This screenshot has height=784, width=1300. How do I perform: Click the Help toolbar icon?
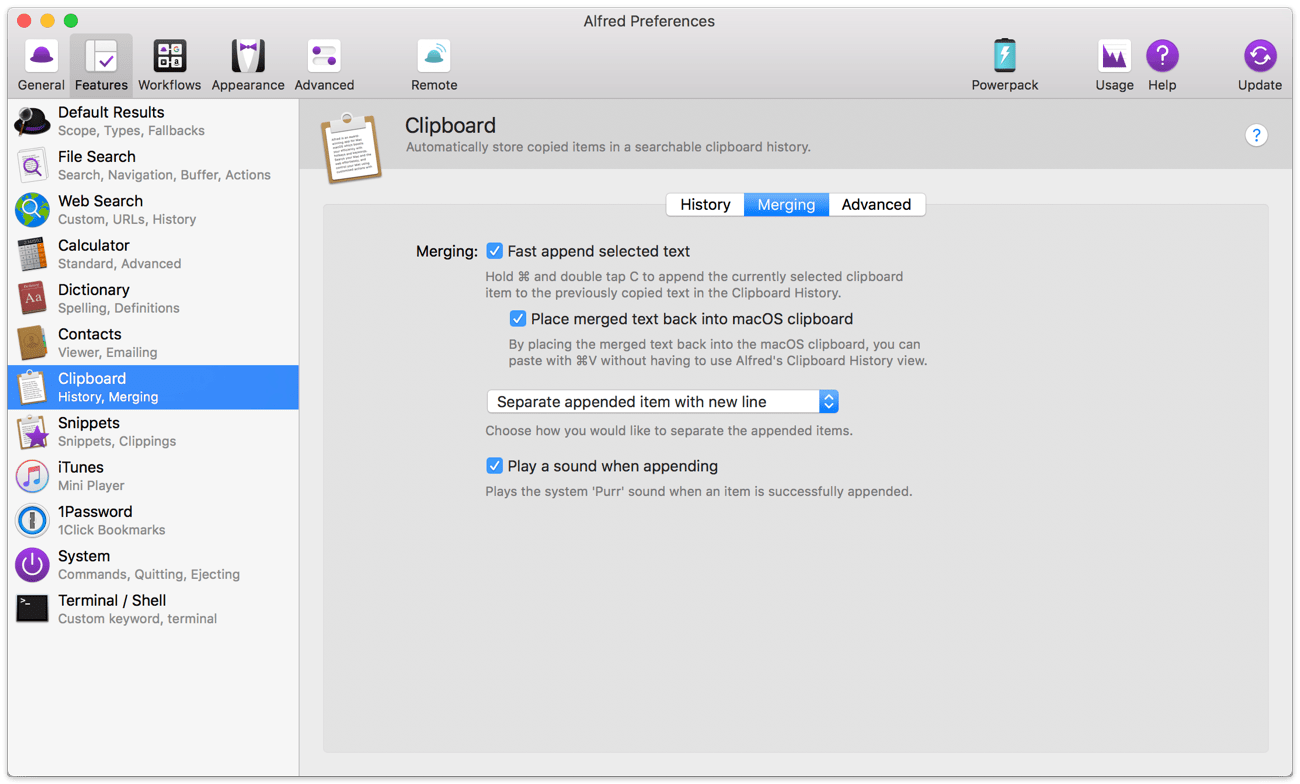1162,56
